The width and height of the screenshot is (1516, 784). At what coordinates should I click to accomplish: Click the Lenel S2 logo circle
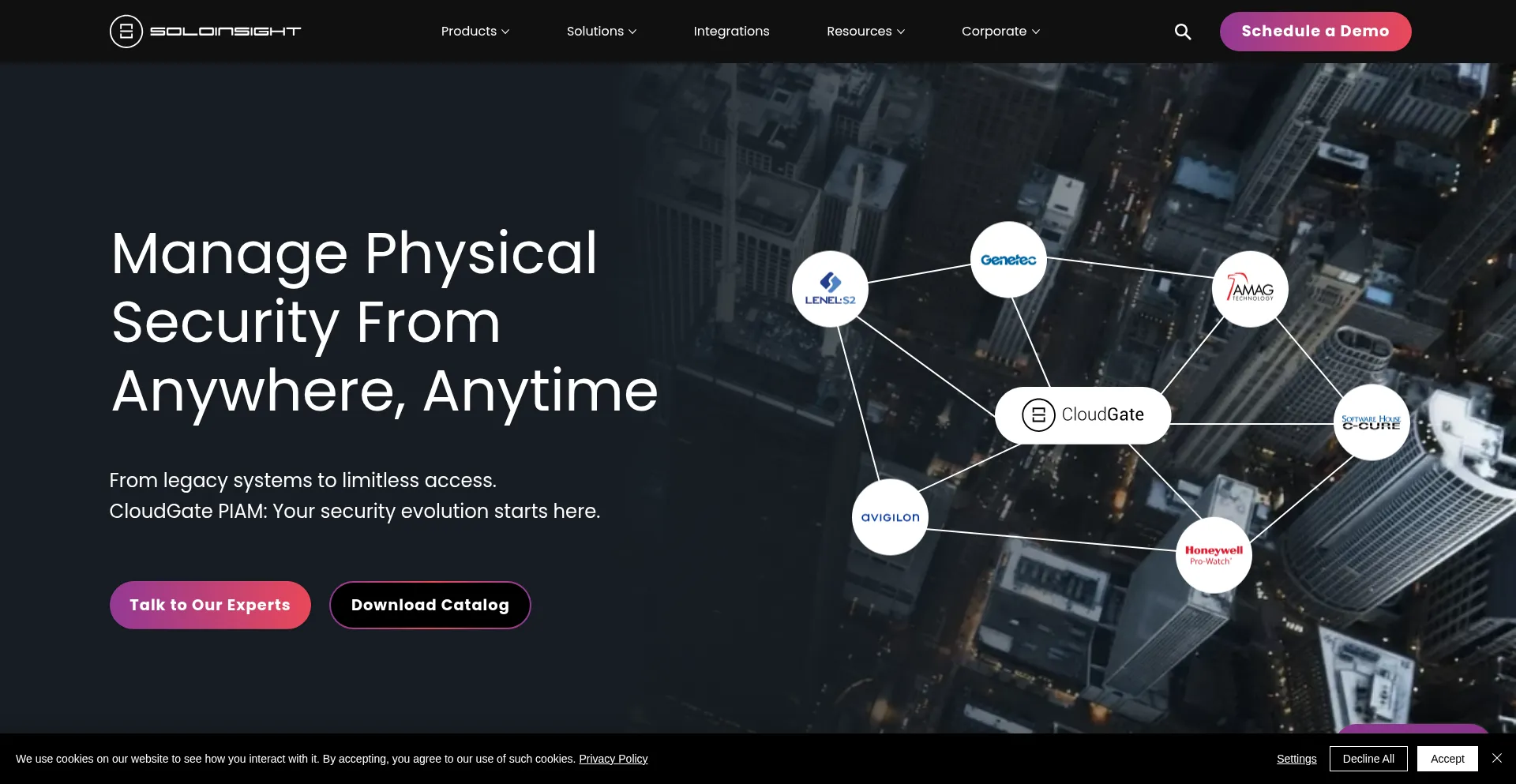click(830, 289)
